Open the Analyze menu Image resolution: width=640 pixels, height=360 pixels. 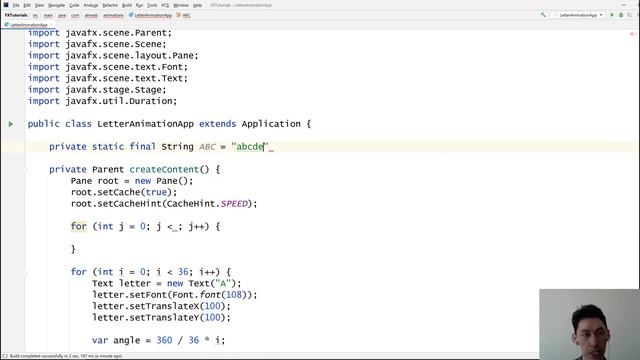point(91,5)
